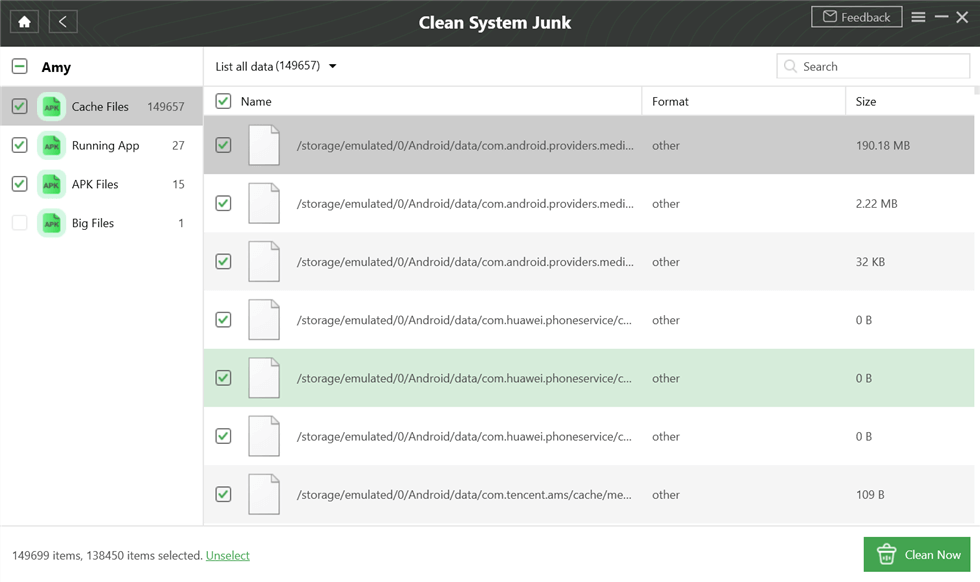Enable the Big Files checkbox
980x582 pixels.
(19, 223)
